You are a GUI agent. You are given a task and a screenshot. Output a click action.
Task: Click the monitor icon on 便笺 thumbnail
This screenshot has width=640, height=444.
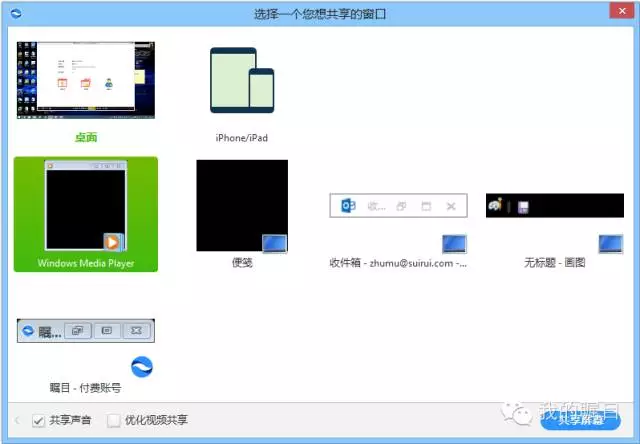click(273, 243)
